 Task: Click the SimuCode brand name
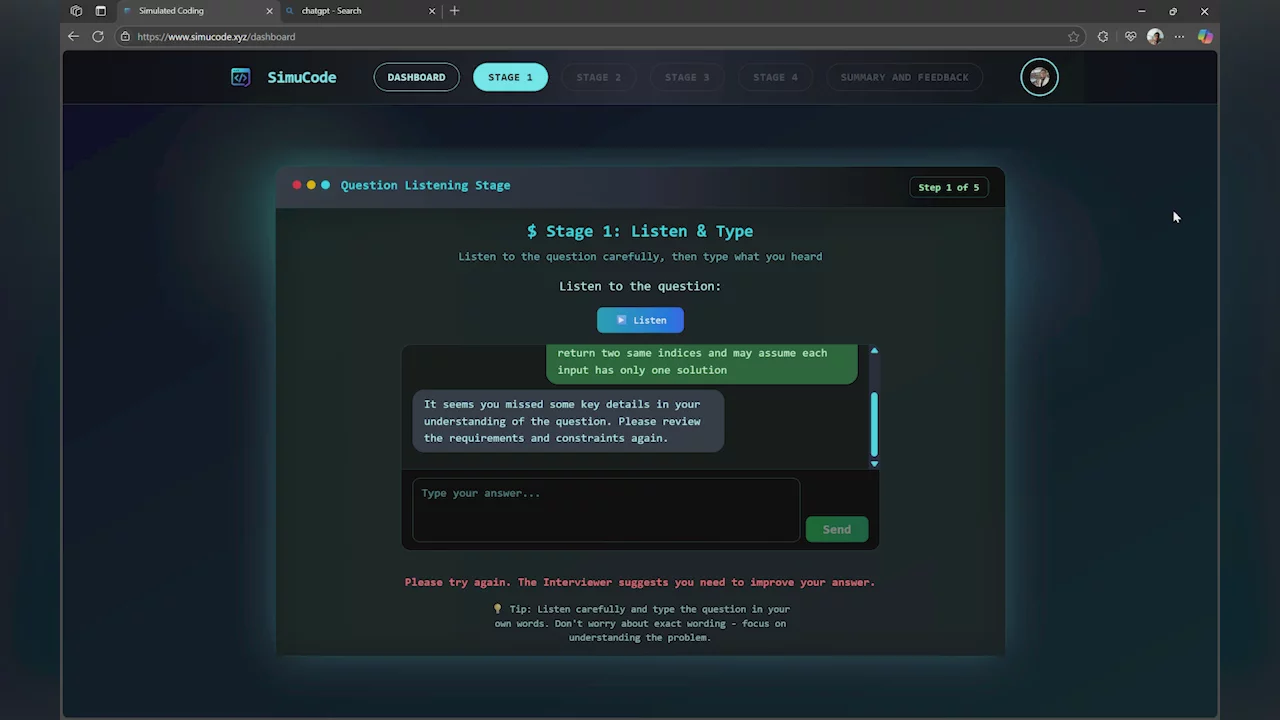coord(302,77)
